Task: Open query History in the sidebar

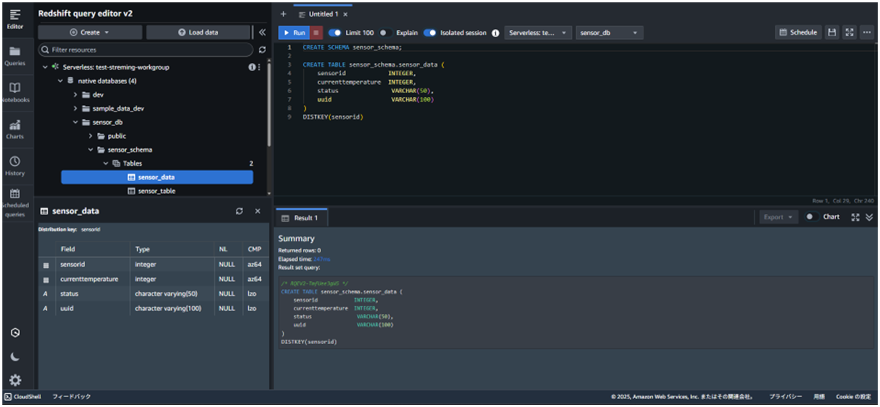Action: [15, 166]
